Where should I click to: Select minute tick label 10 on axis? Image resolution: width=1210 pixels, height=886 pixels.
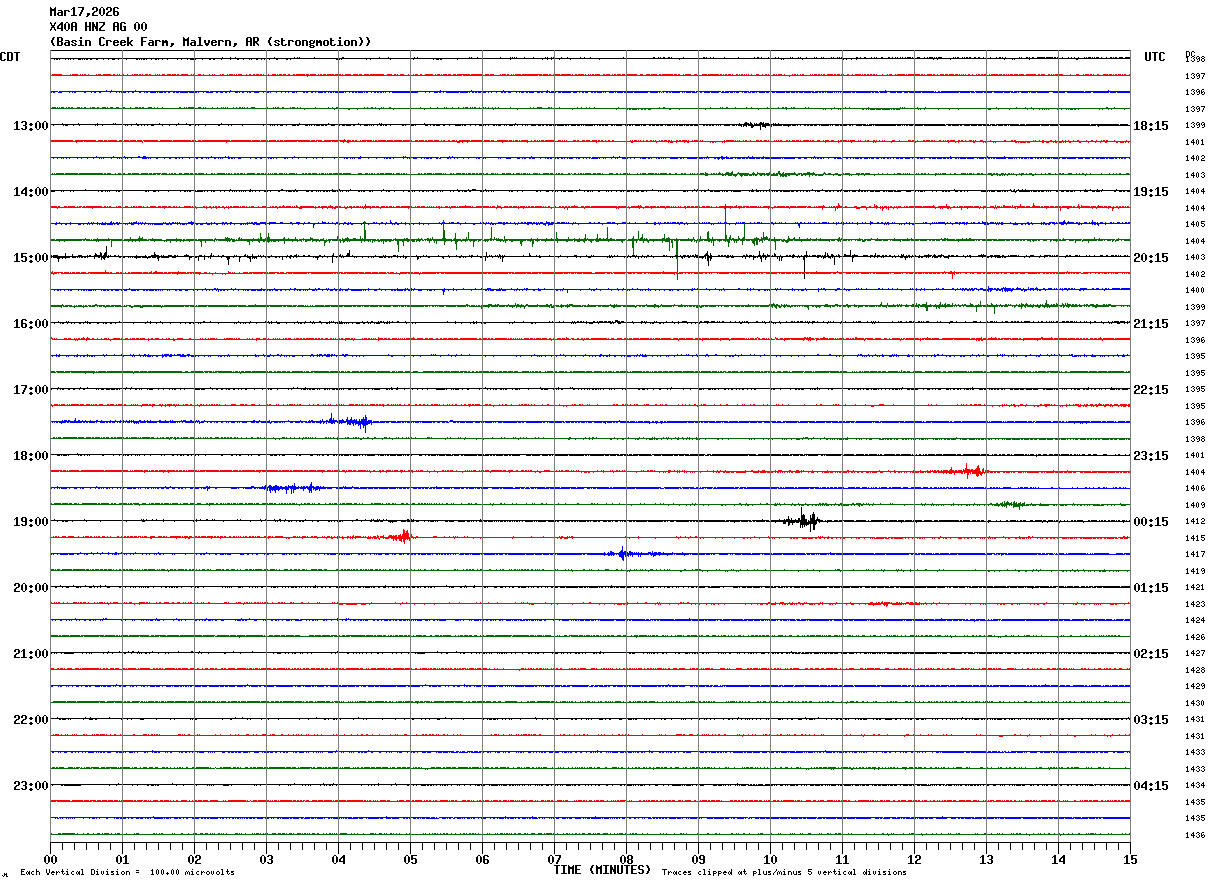point(770,859)
